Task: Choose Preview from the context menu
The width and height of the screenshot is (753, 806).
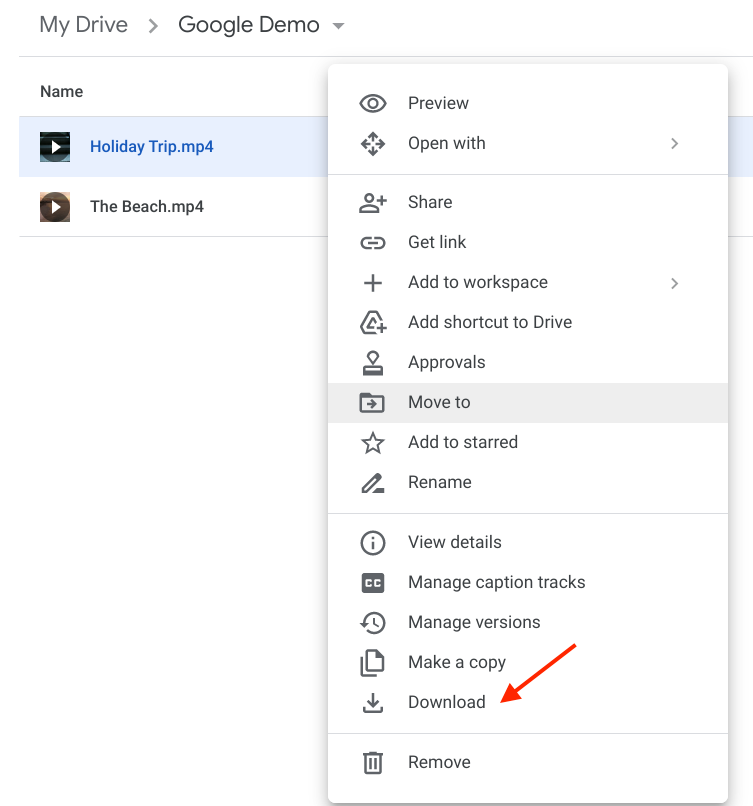Action: 528,103
